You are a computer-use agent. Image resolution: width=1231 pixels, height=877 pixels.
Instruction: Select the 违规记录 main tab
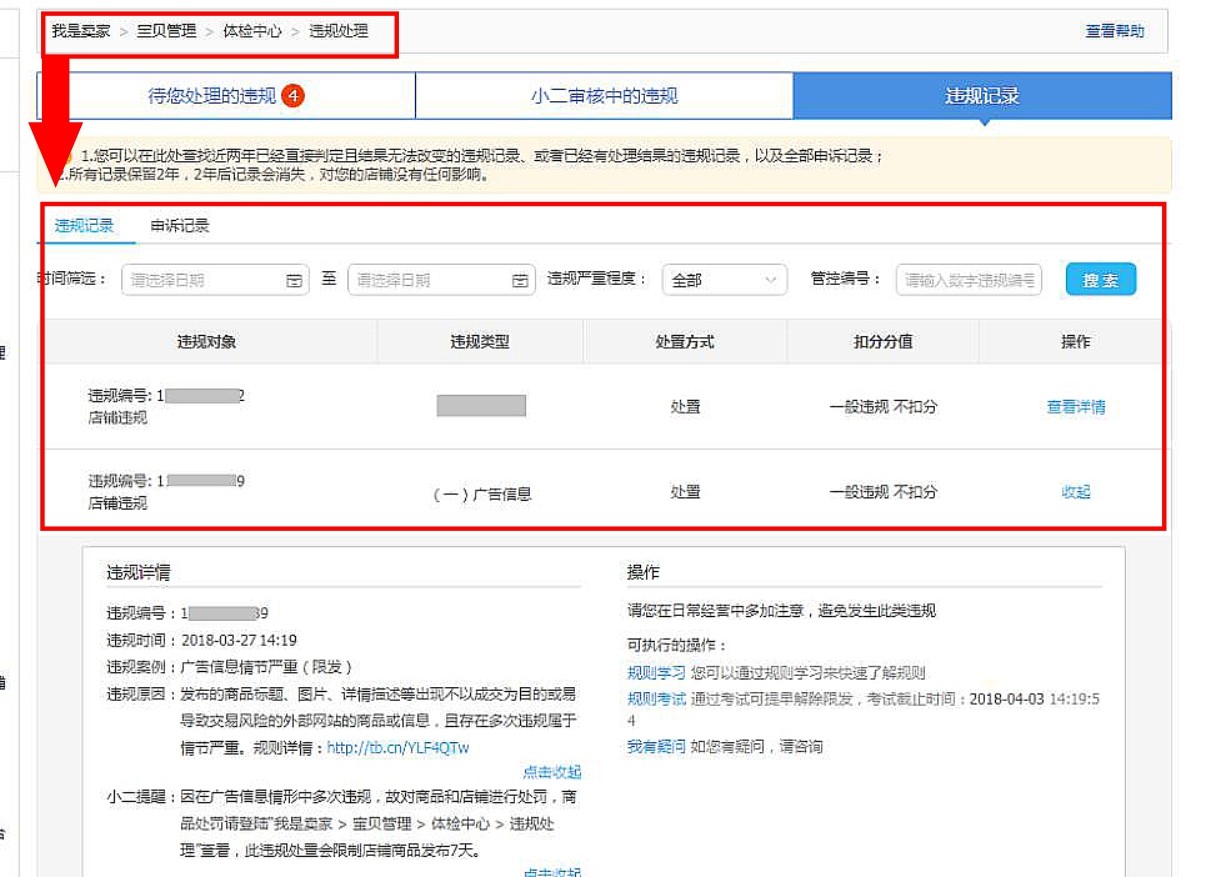tap(981, 96)
